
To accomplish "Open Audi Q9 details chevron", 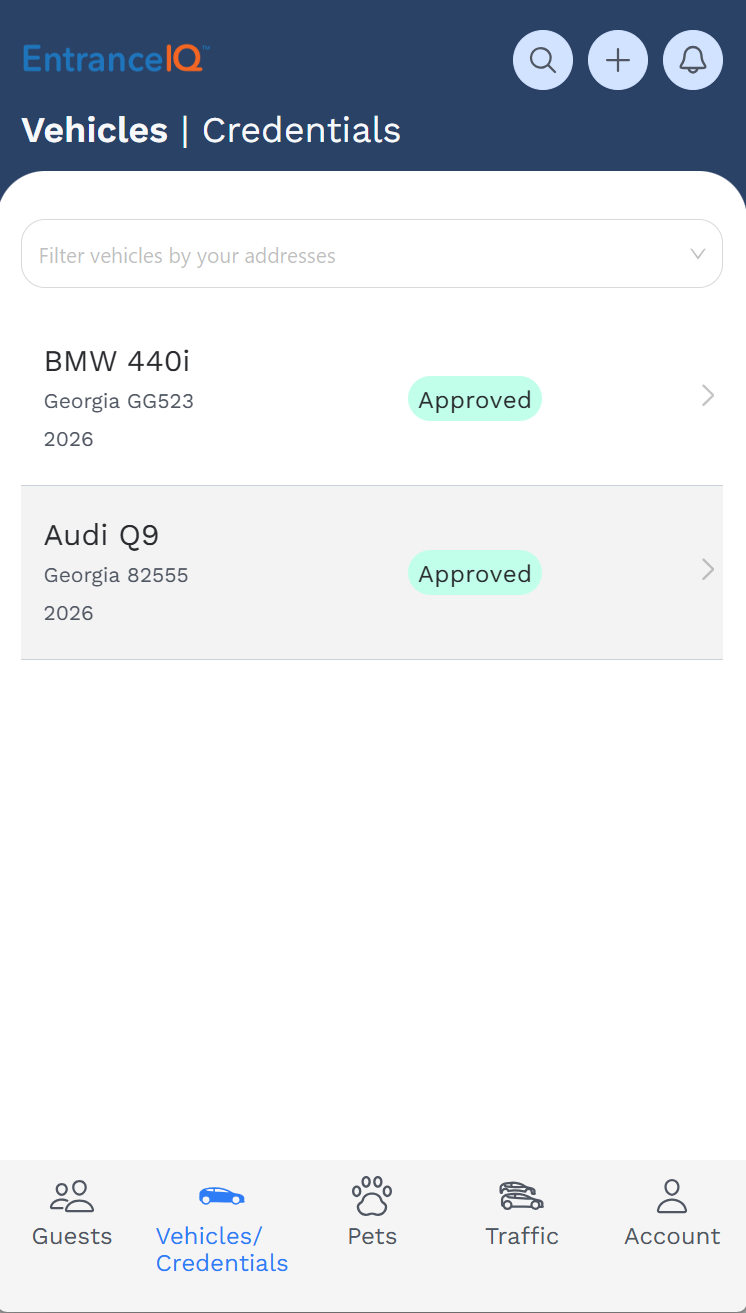I will point(708,570).
